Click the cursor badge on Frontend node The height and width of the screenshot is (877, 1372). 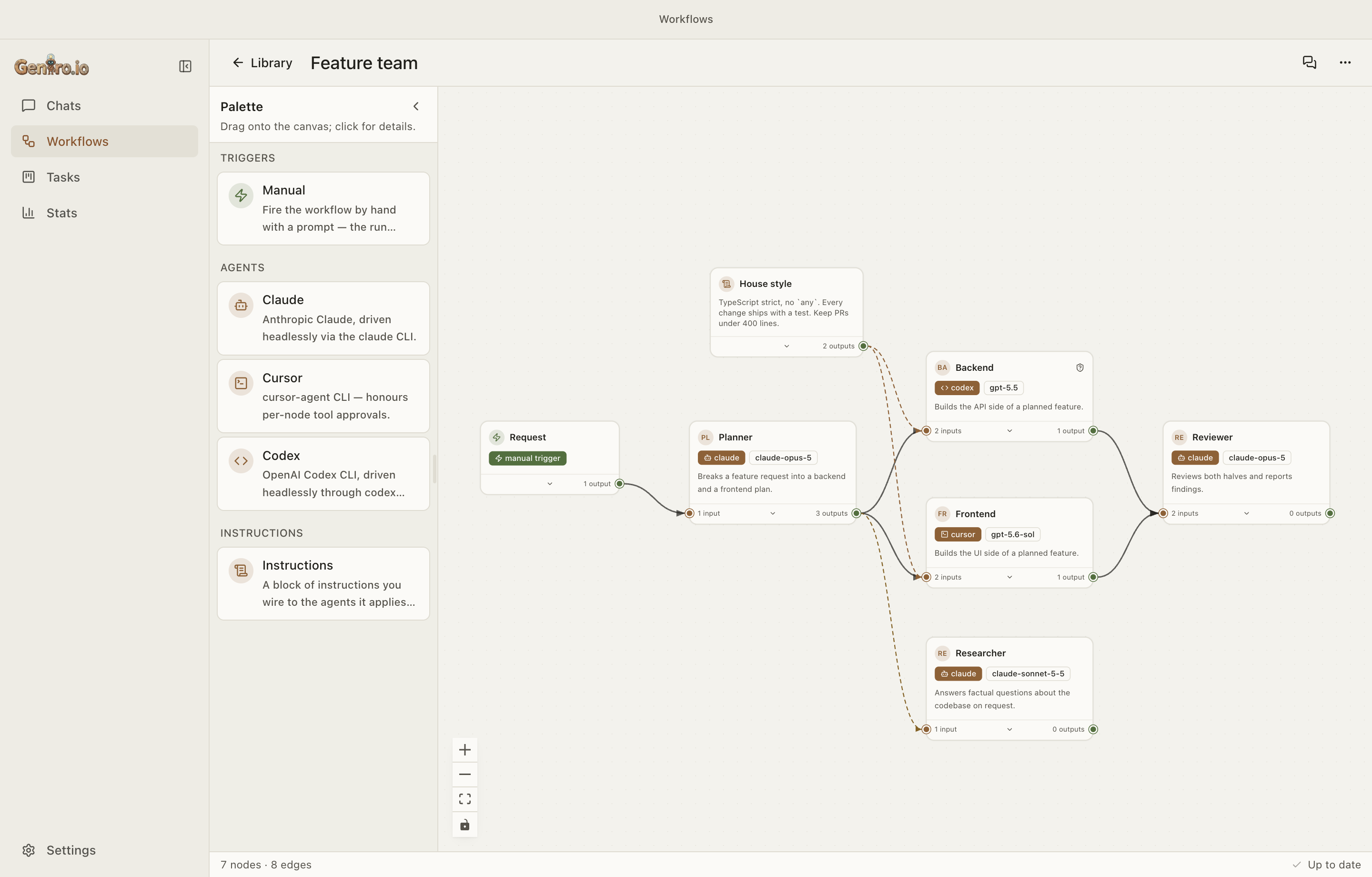point(957,534)
